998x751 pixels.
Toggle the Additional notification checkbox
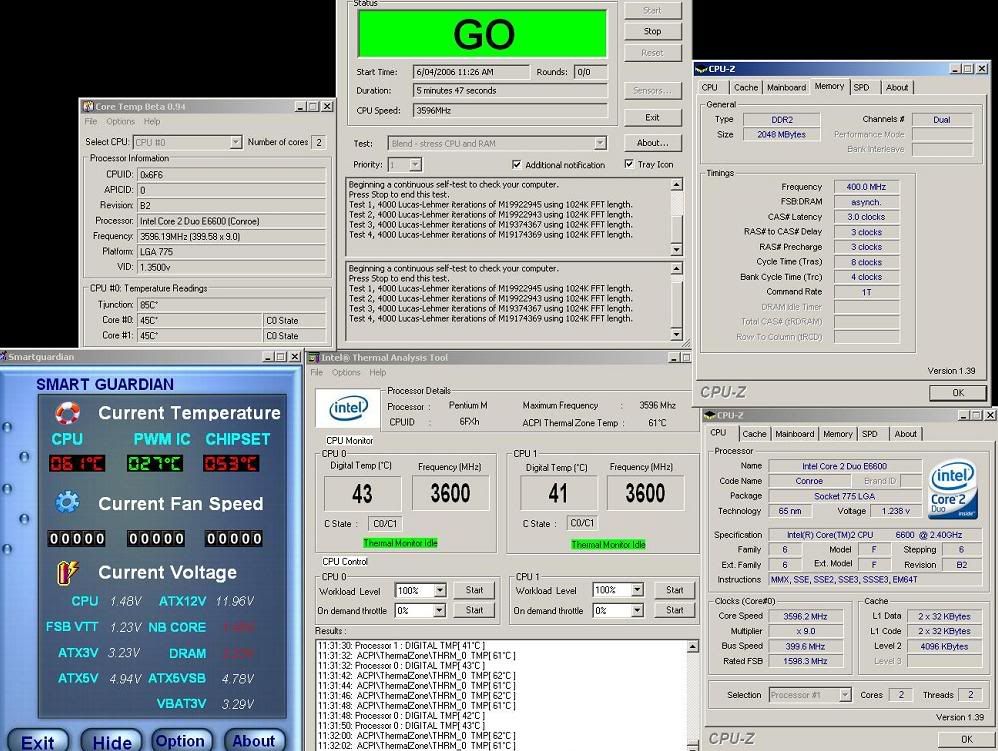[516, 164]
